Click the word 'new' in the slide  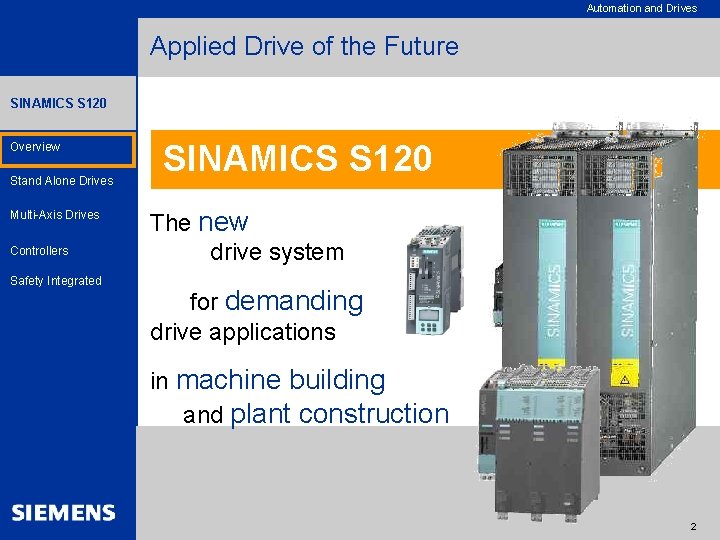pos(223,222)
